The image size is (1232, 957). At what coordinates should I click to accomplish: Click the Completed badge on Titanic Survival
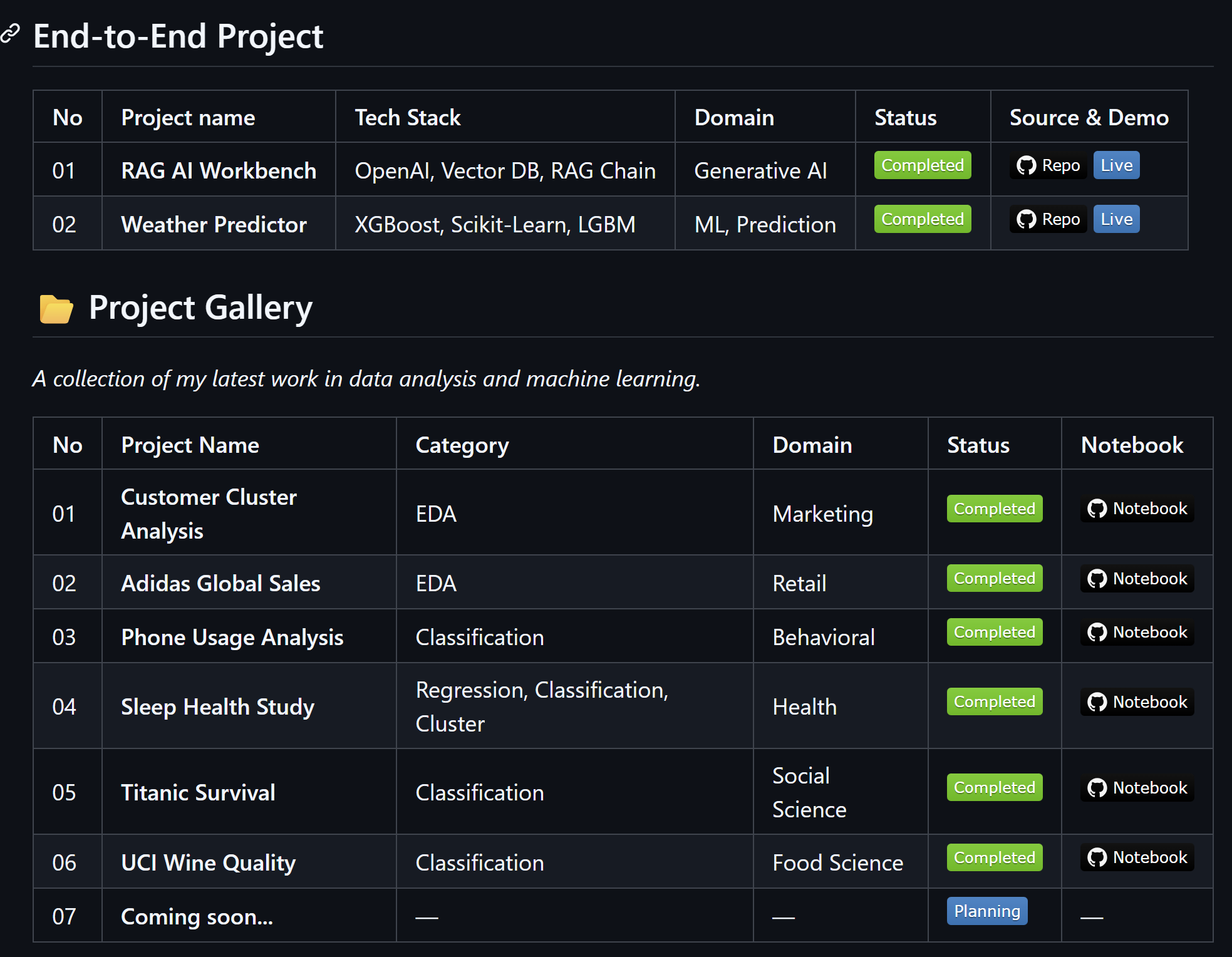[x=993, y=787]
